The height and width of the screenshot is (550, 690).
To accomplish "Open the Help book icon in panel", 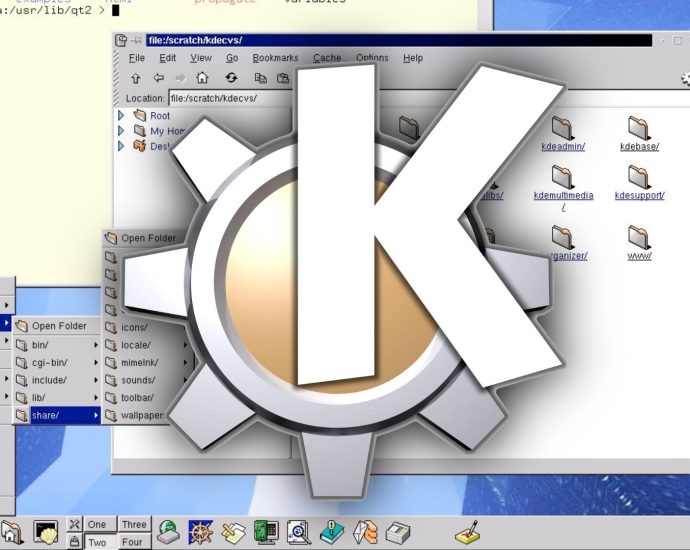I will pos(332,532).
